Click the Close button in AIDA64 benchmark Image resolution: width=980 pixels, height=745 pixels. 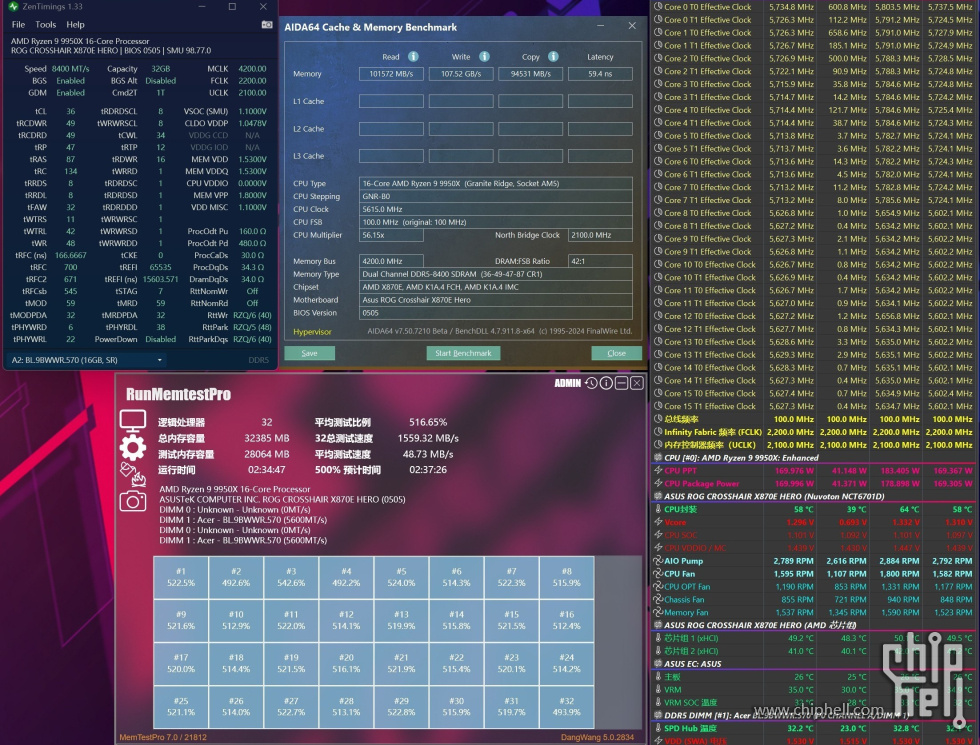coord(616,353)
